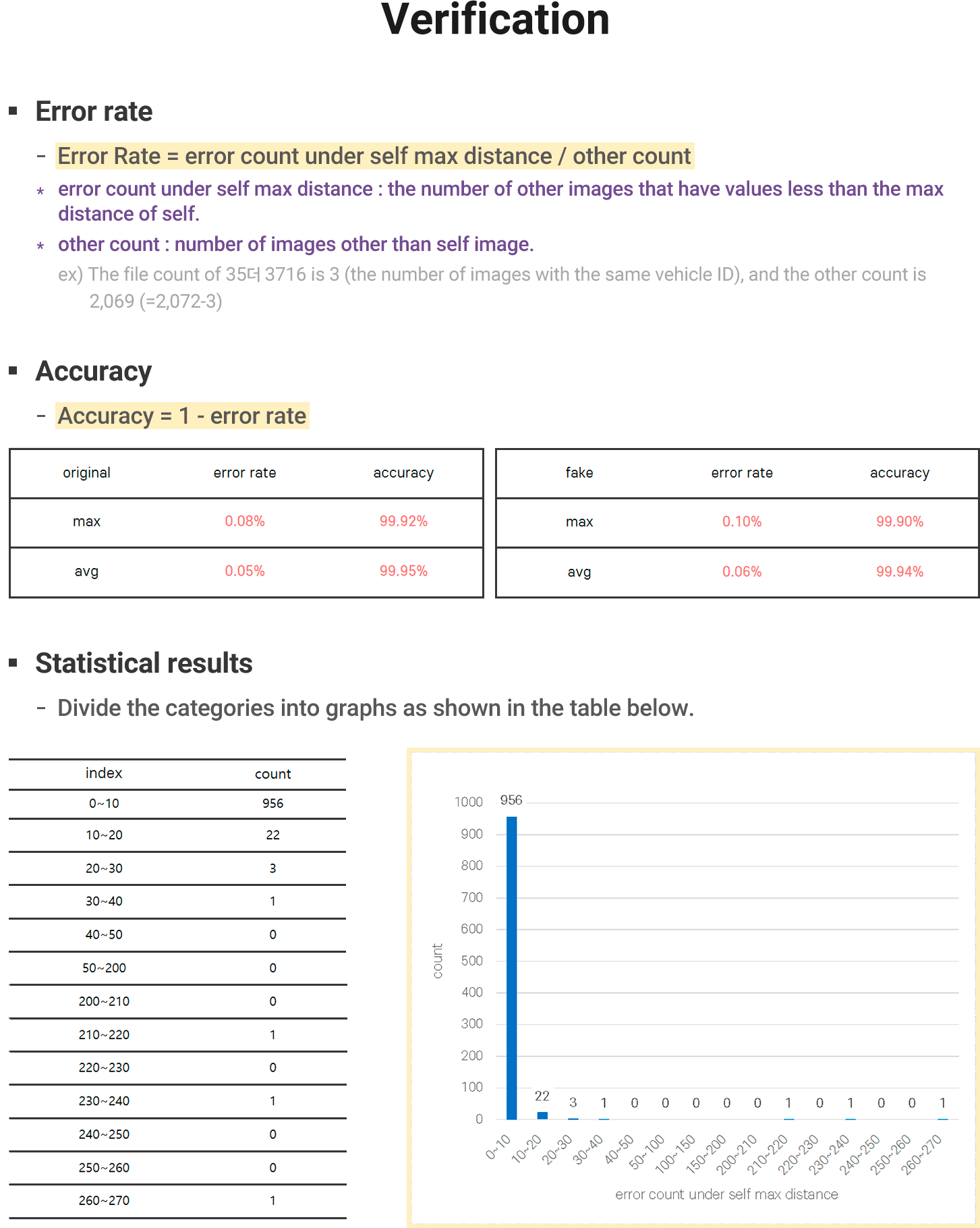Click the 'original' table header cell
This screenshot has width=980, height=1228.
tap(86, 473)
